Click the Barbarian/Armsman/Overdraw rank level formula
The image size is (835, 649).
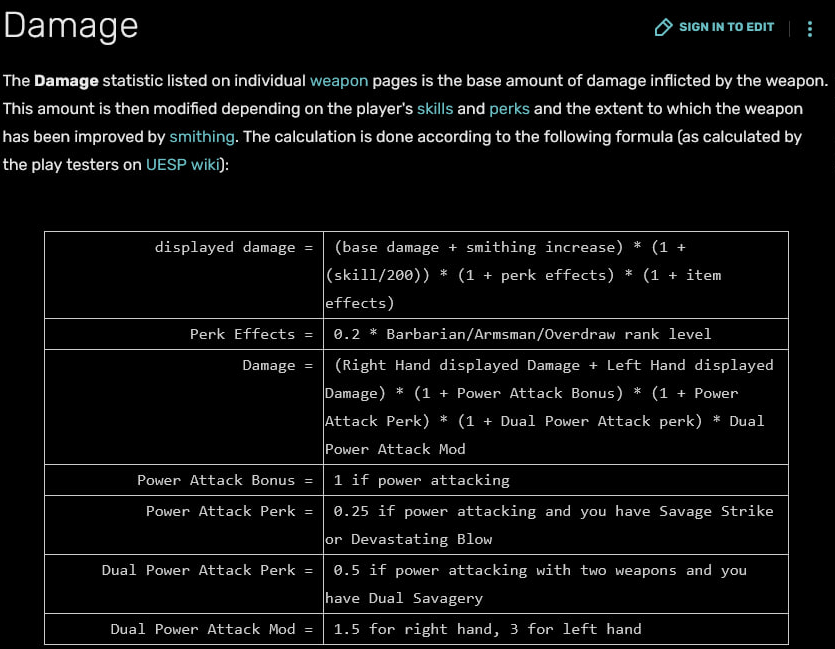tap(522, 334)
